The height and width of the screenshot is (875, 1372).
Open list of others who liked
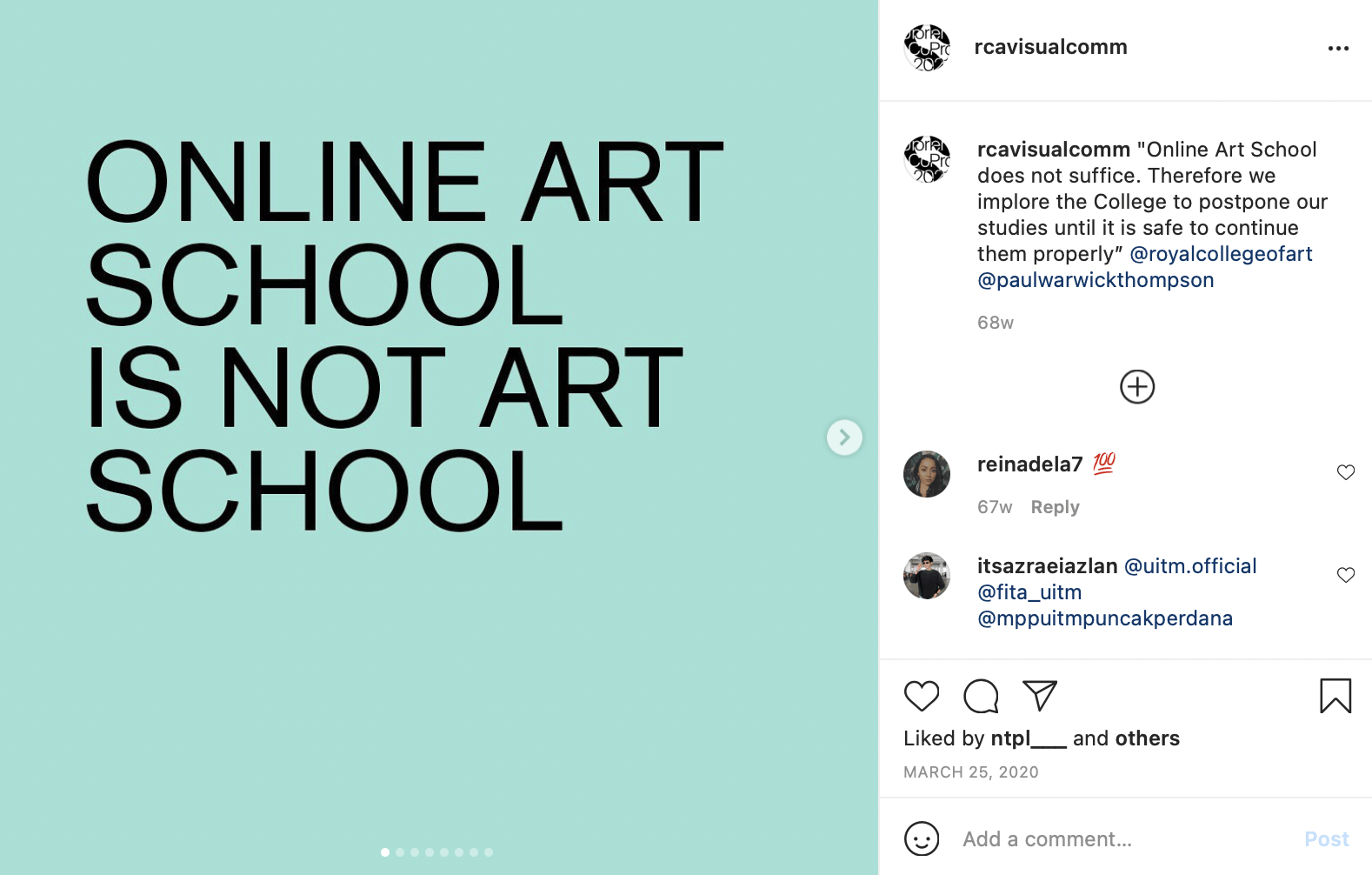point(1148,738)
